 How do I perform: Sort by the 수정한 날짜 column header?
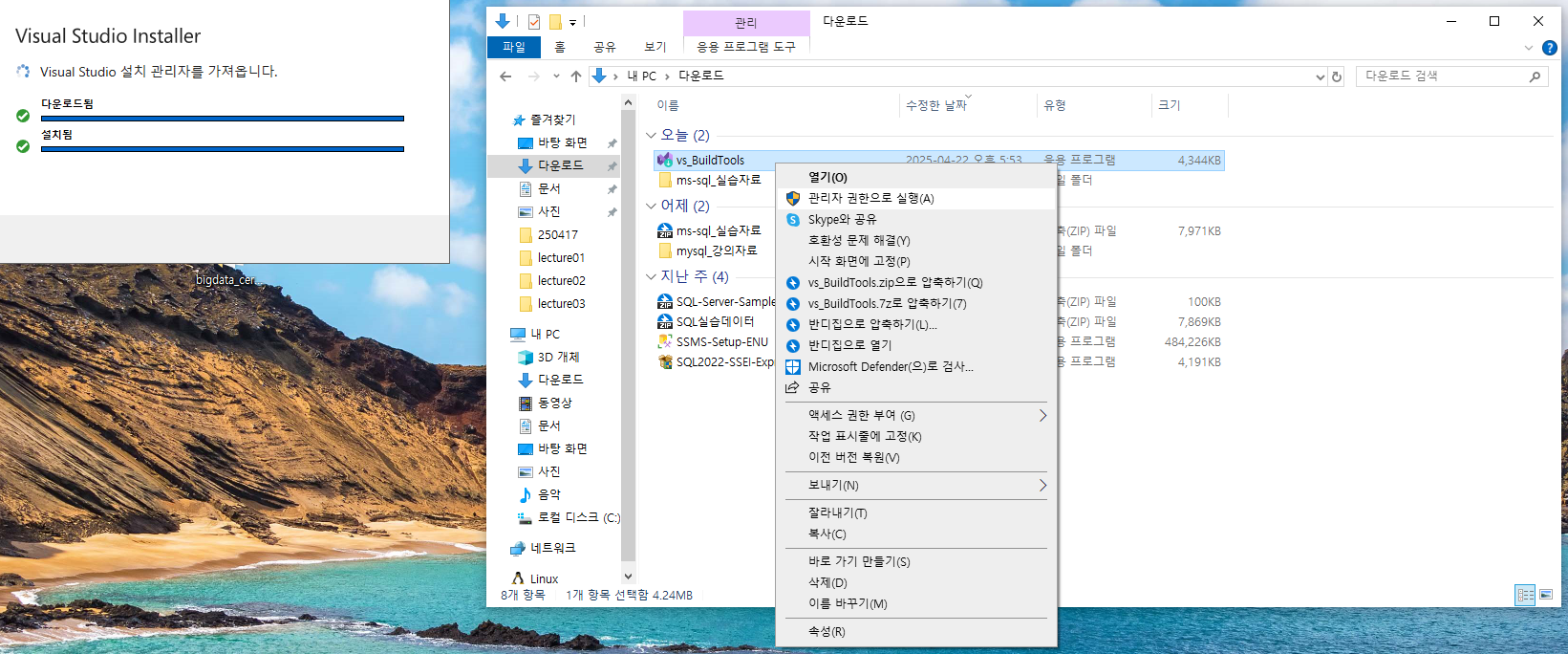[x=969, y=105]
